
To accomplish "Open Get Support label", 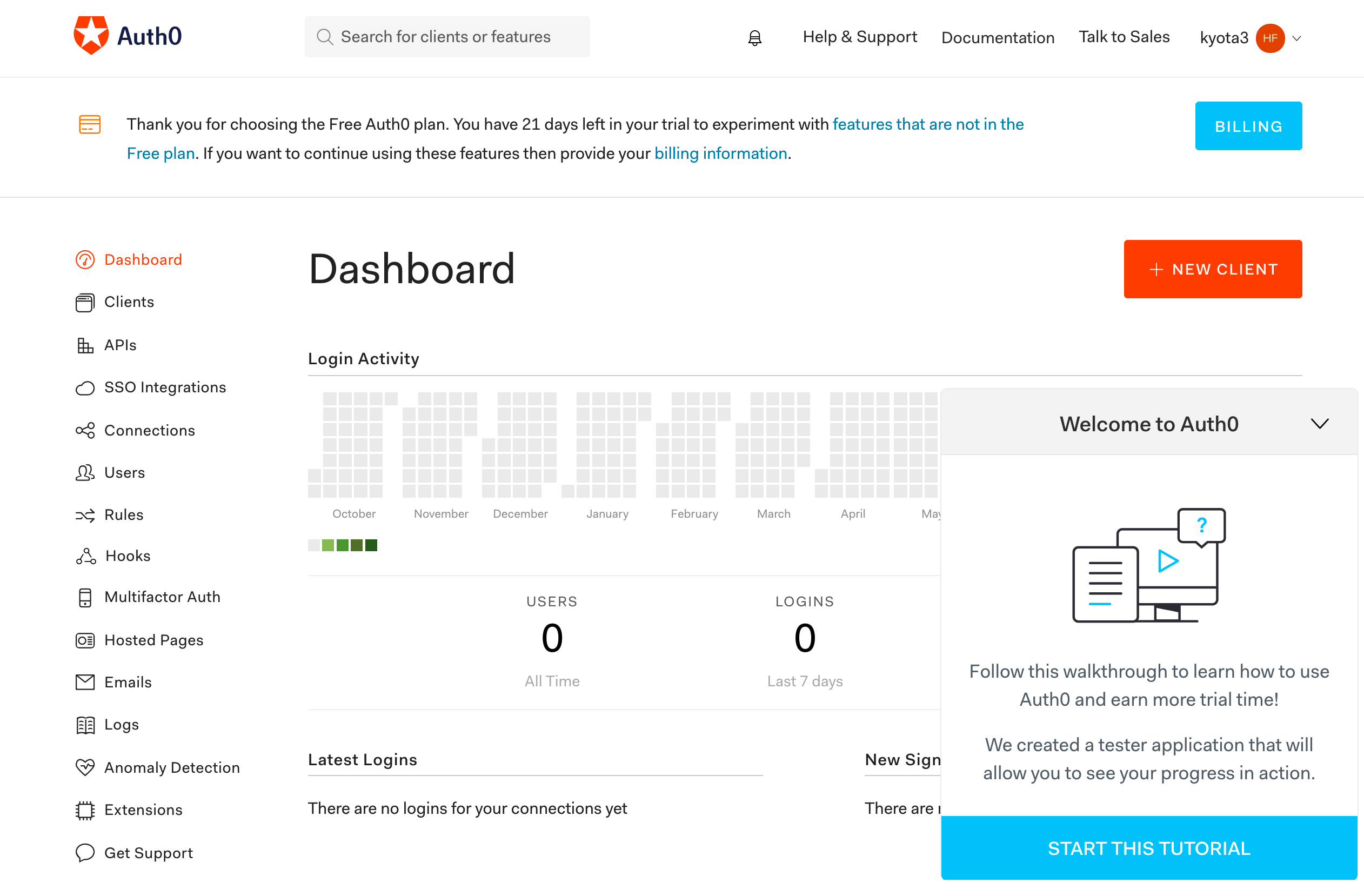I will 149,853.
